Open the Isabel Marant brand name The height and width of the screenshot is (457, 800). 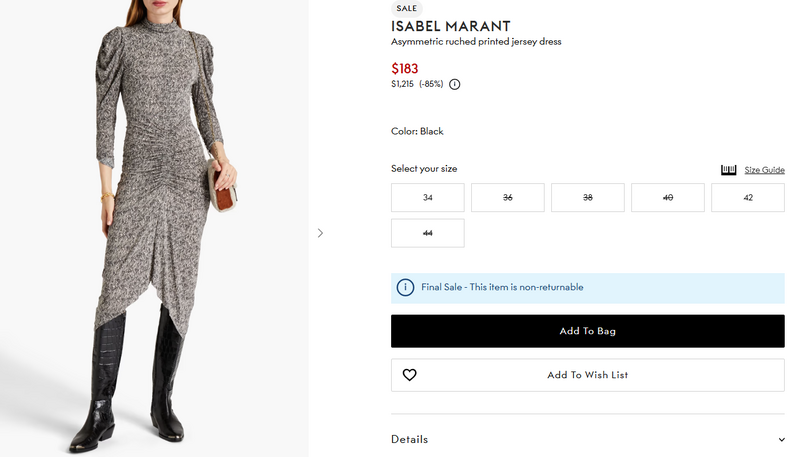point(437,26)
